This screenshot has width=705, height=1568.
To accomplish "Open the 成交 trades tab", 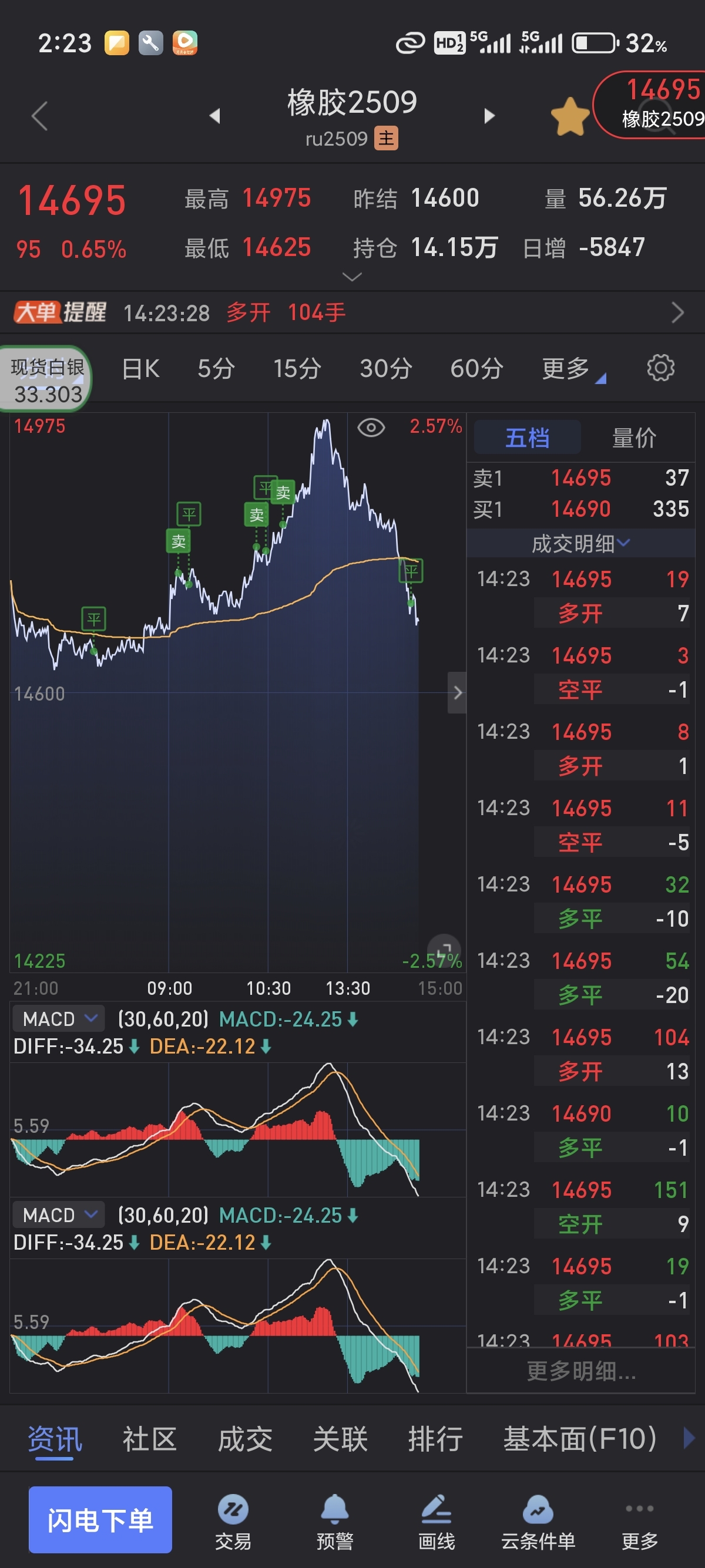I will coord(246,1439).
